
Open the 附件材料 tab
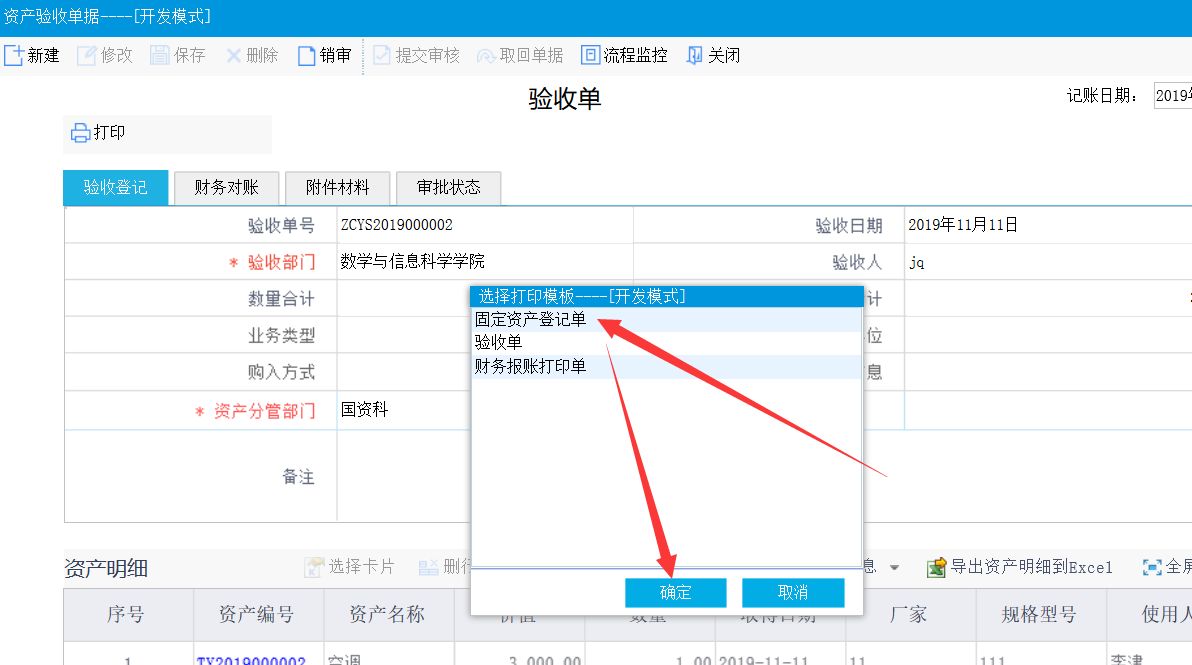pyautogui.click(x=337, y=187)
